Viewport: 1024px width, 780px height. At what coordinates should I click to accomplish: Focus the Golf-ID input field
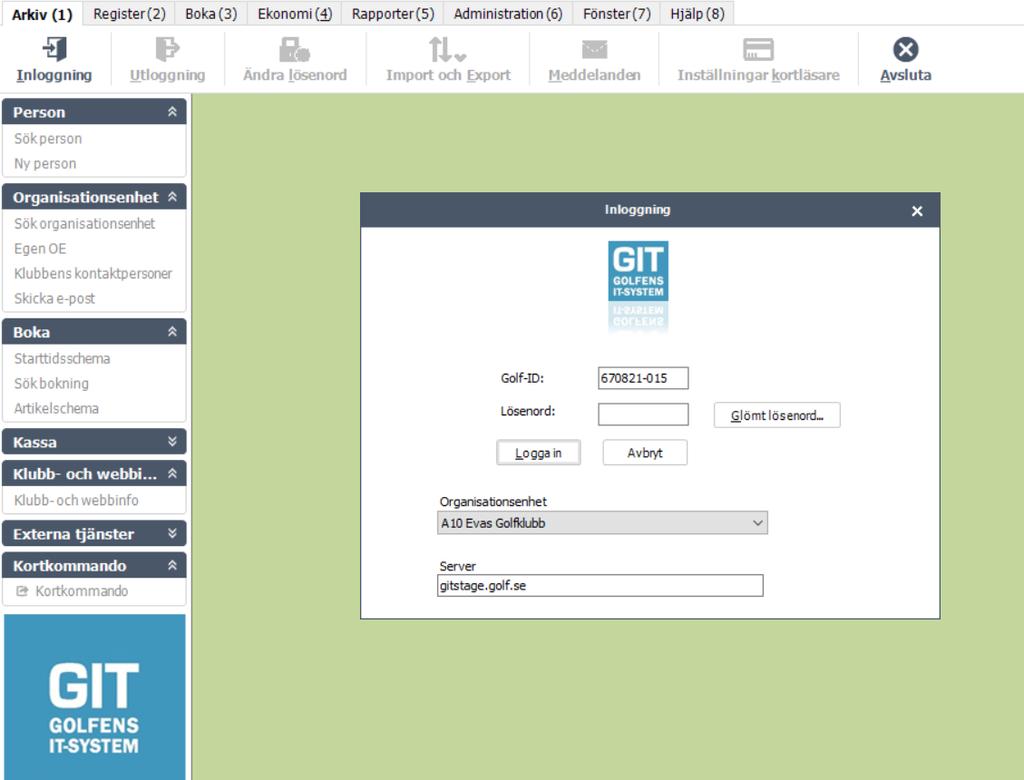[x=643, y=378]
